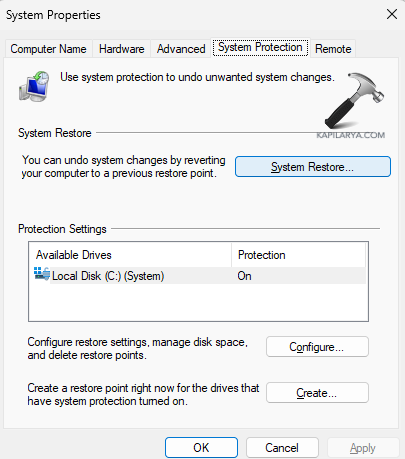Create a restore point now

317,393
